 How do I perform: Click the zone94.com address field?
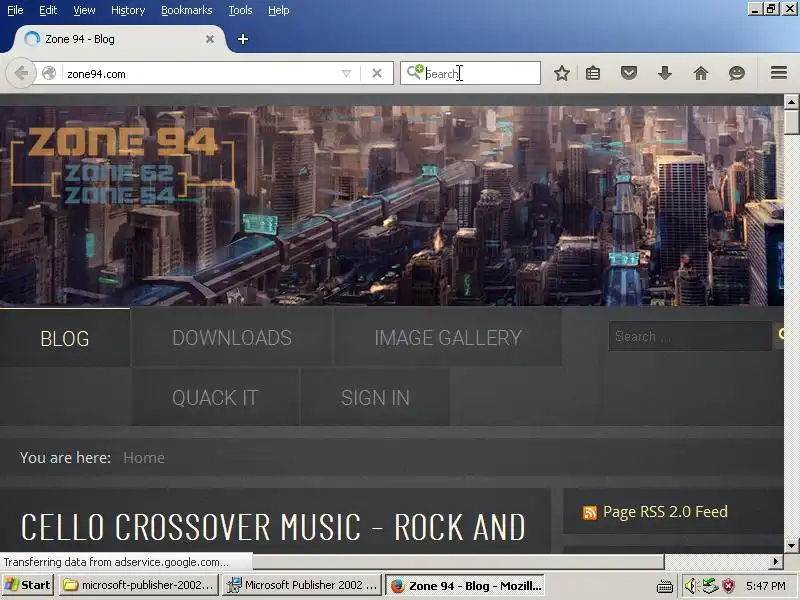coord(202,73)
